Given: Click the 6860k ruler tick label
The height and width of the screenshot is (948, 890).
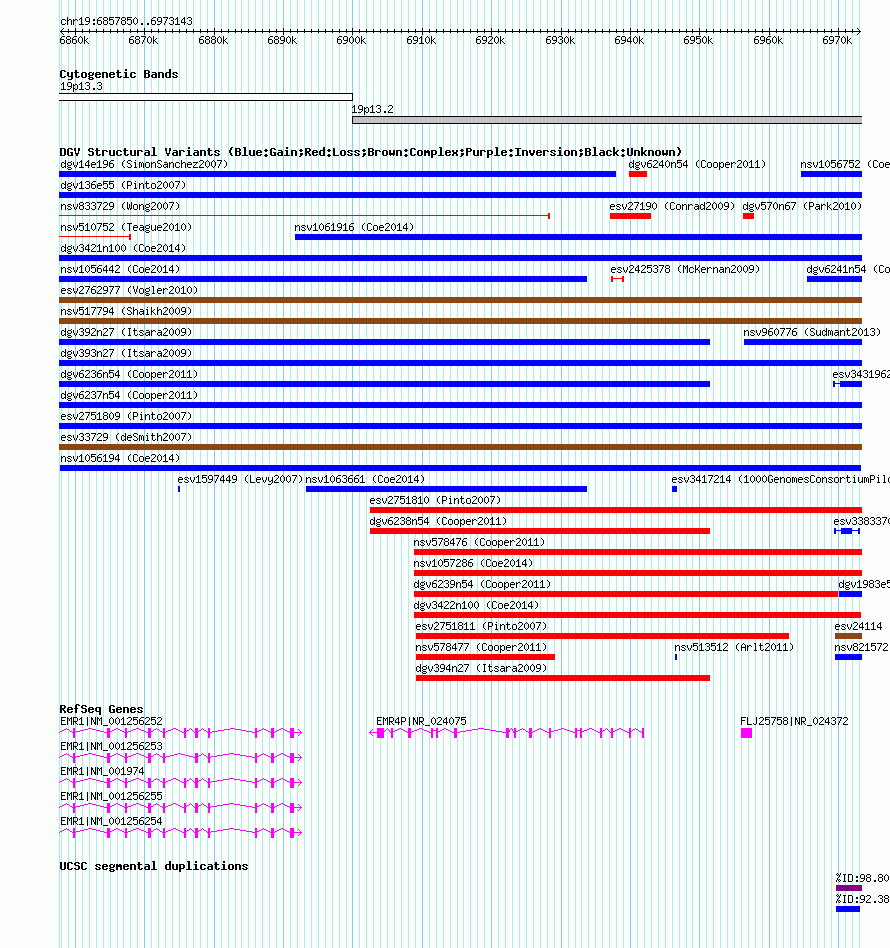Looking at the screenshot, I should coord(74,41).
